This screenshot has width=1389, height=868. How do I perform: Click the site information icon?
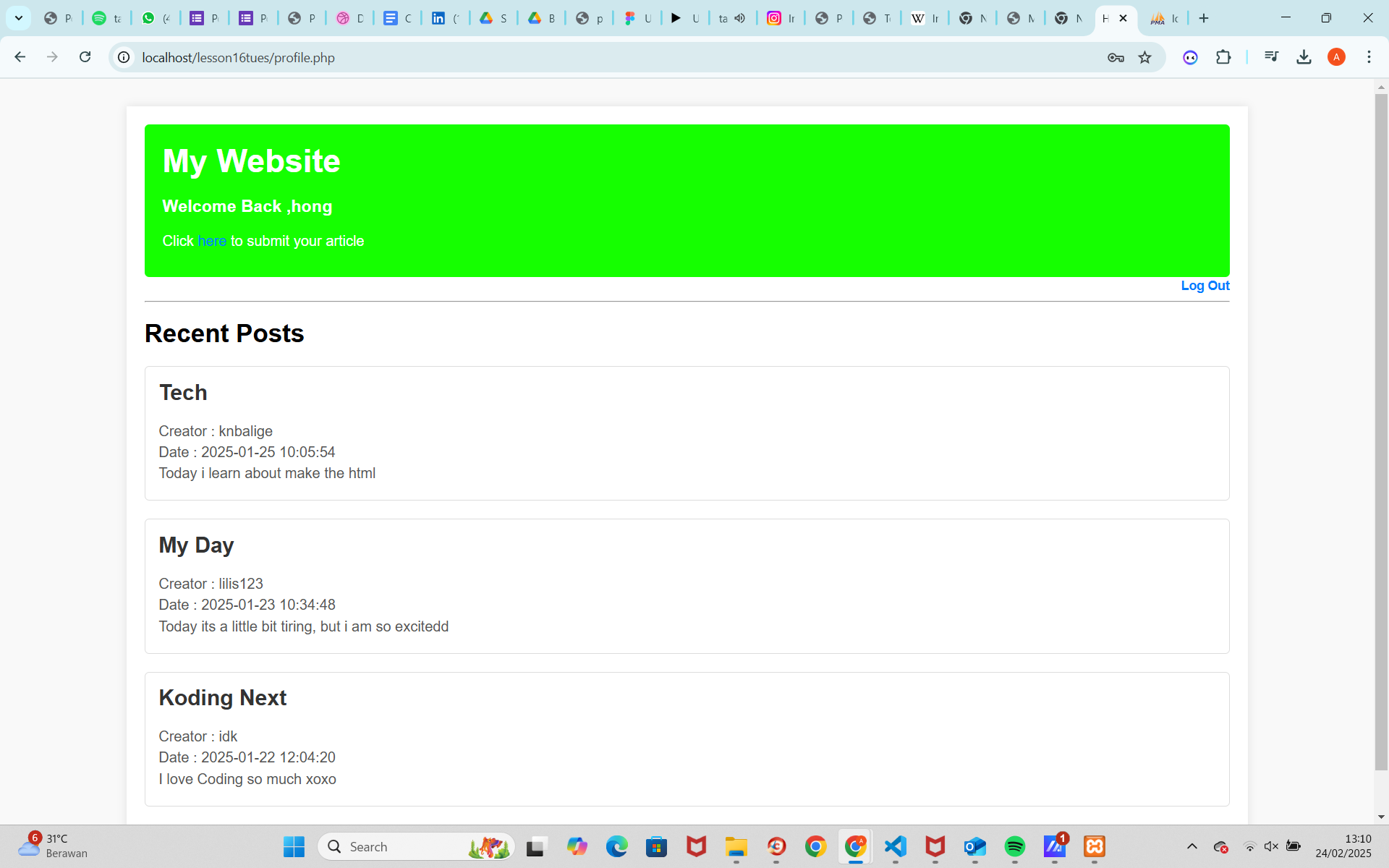pyautogui.click(x=124, y=57)
